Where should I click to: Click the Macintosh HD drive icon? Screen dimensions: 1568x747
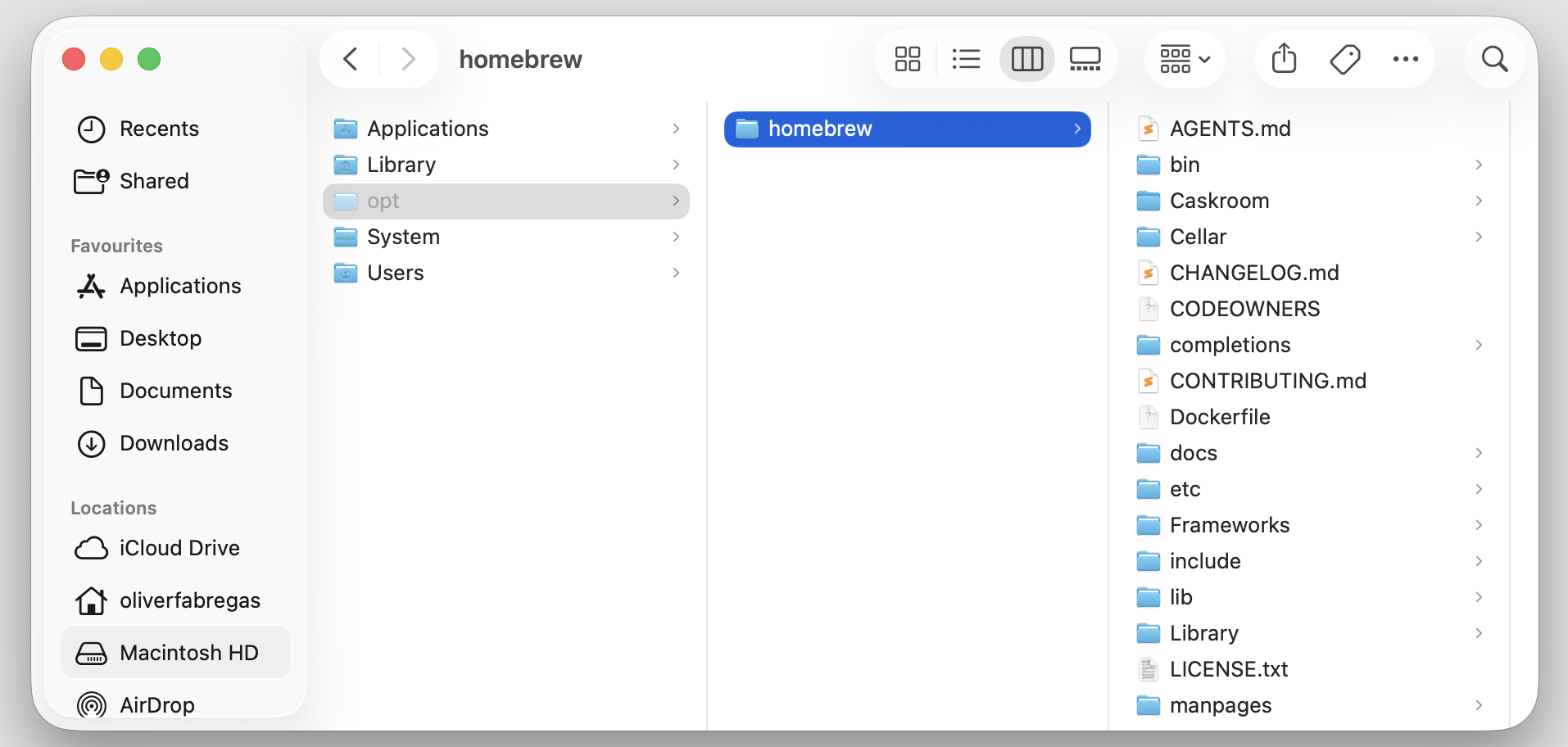pyautogui.click(x=91, y=653)
